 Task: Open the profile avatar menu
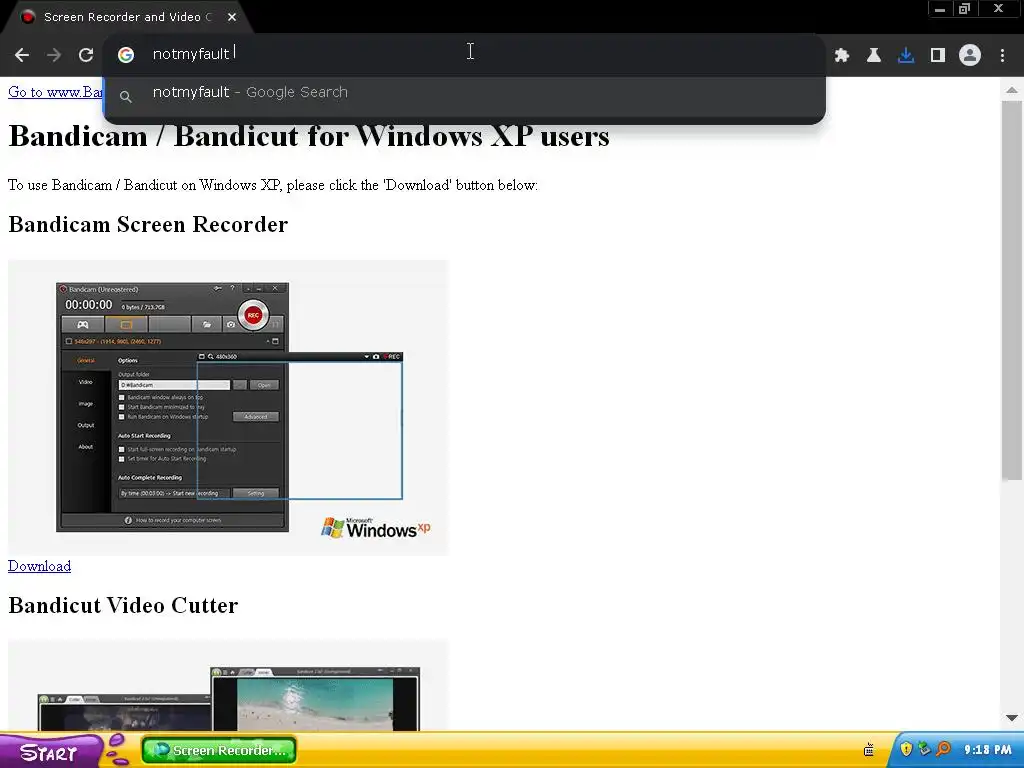[x=970, y=55]
